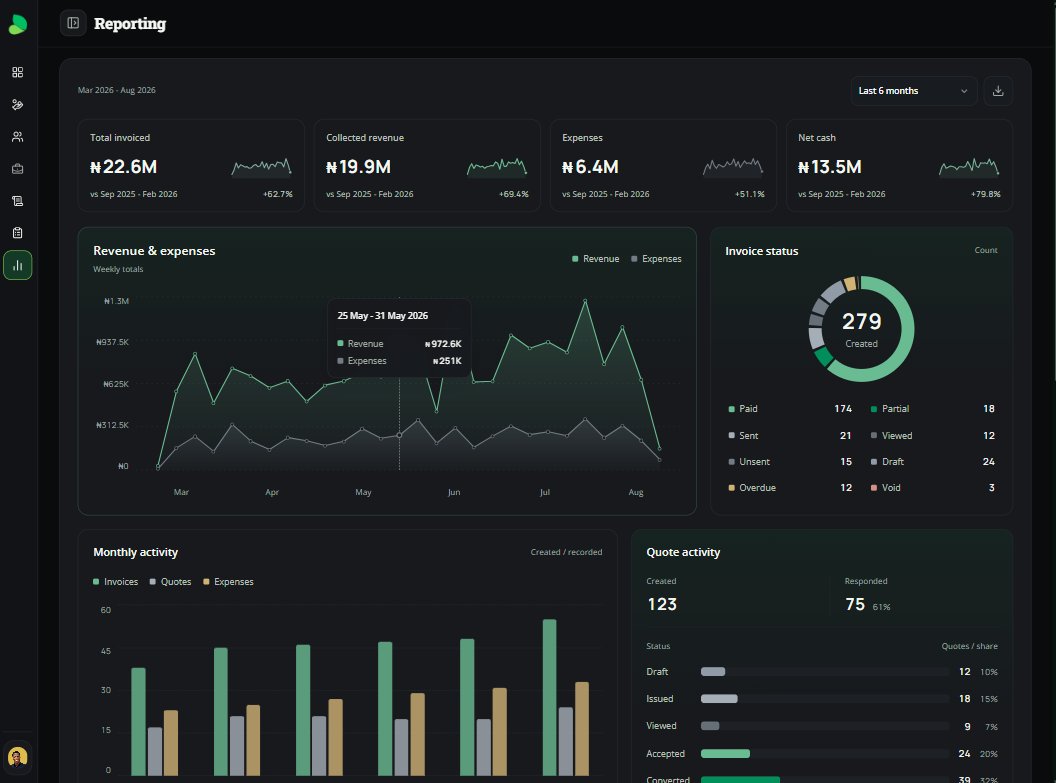Click the +62.7% change on Total invoiced
Image resolution: width=1056 pixels, height=783 pixels.
click(x=277, y=194)
